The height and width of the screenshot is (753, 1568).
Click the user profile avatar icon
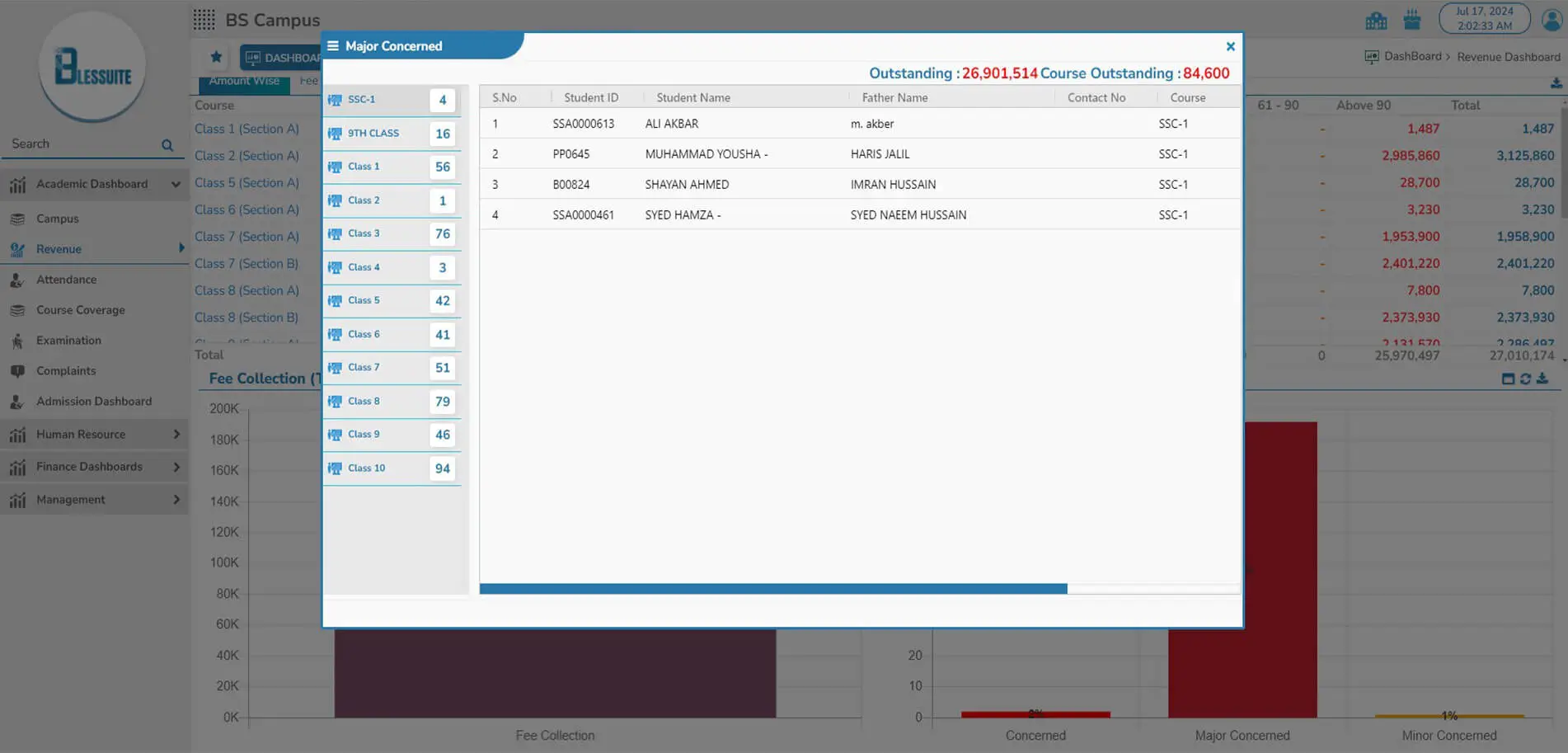pos(1552,20)
